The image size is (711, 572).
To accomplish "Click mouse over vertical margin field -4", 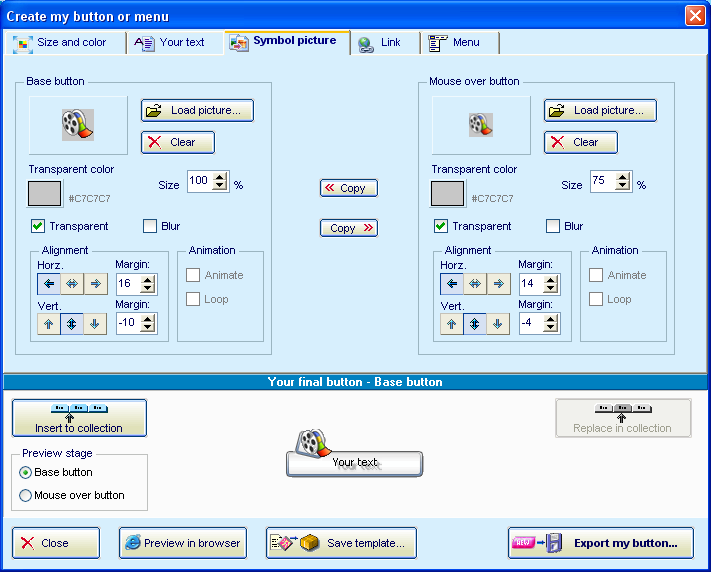I will [531, 323].
